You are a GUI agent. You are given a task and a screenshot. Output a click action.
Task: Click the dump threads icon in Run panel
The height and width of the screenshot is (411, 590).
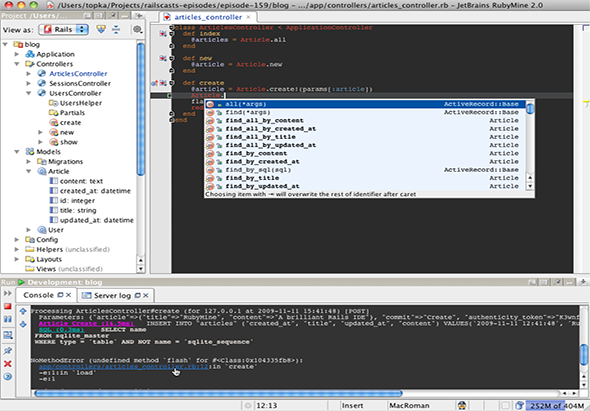click(8, 335)
